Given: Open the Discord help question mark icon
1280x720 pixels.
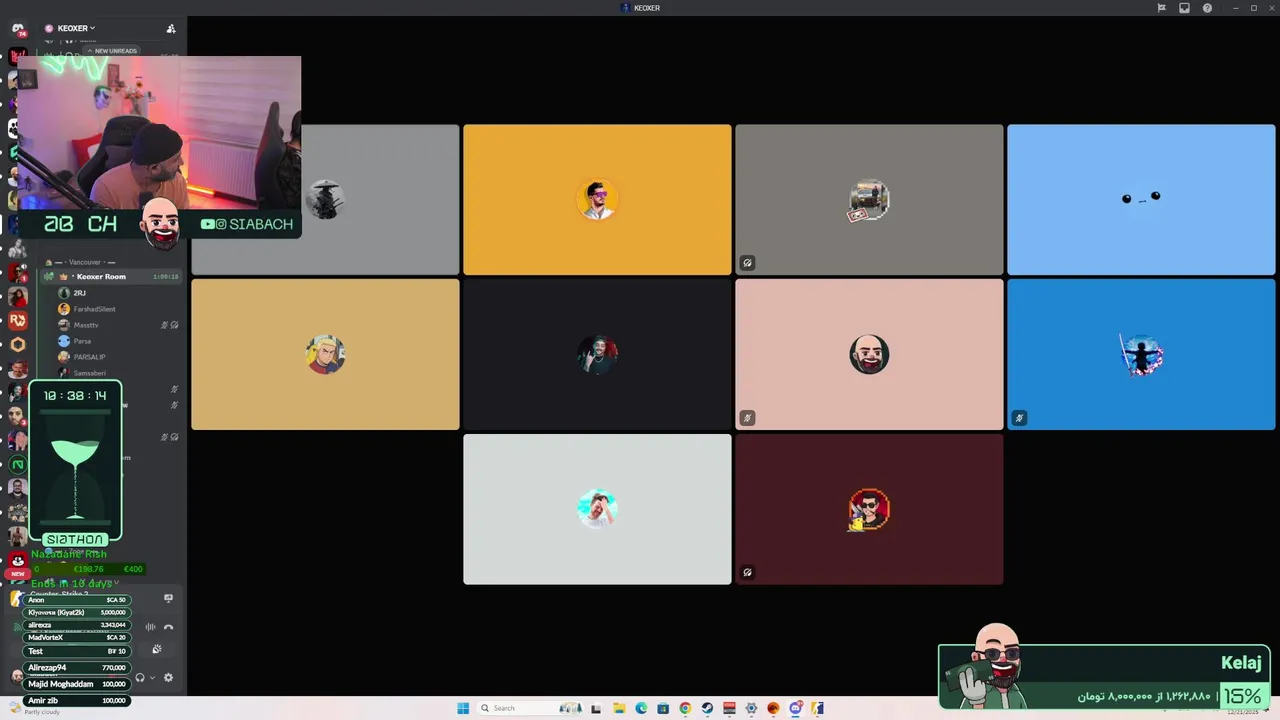Looking at the screenshot, I should (x=1207, y=8).
